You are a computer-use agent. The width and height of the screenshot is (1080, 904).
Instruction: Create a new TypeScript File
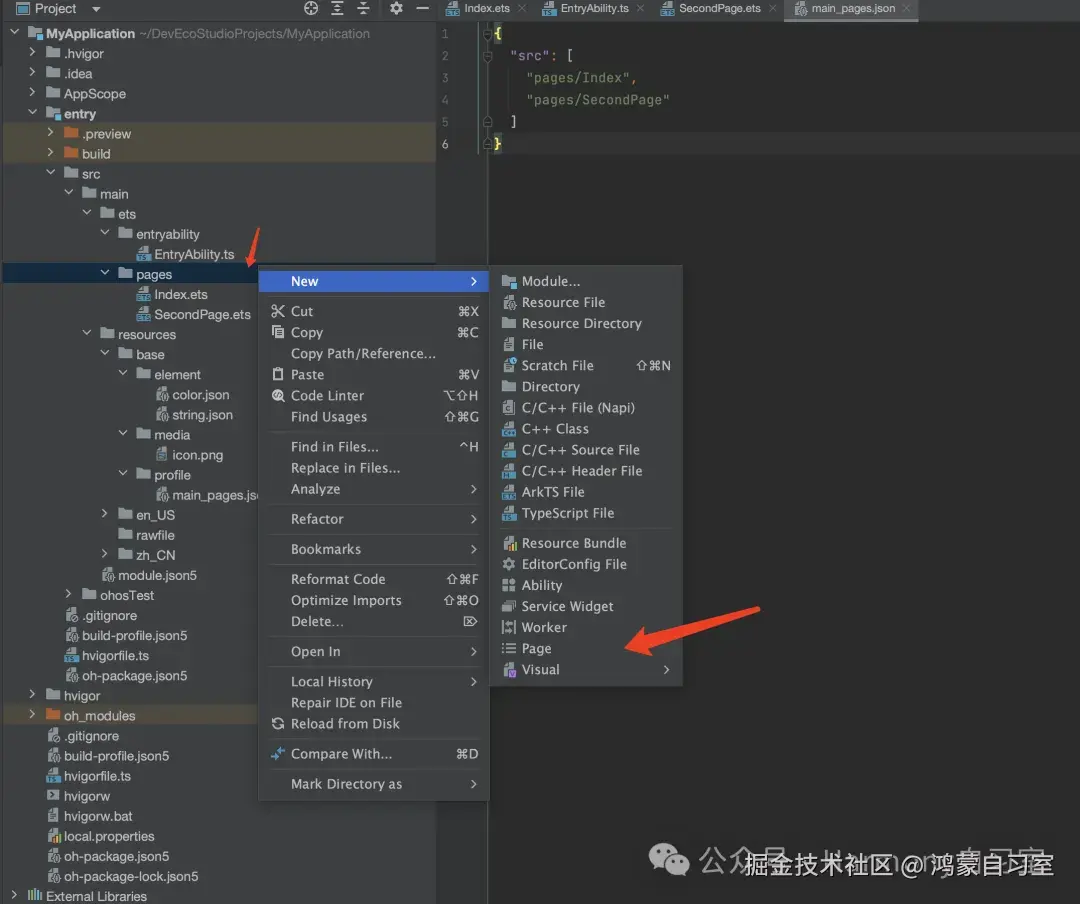[x=586, y=513]
